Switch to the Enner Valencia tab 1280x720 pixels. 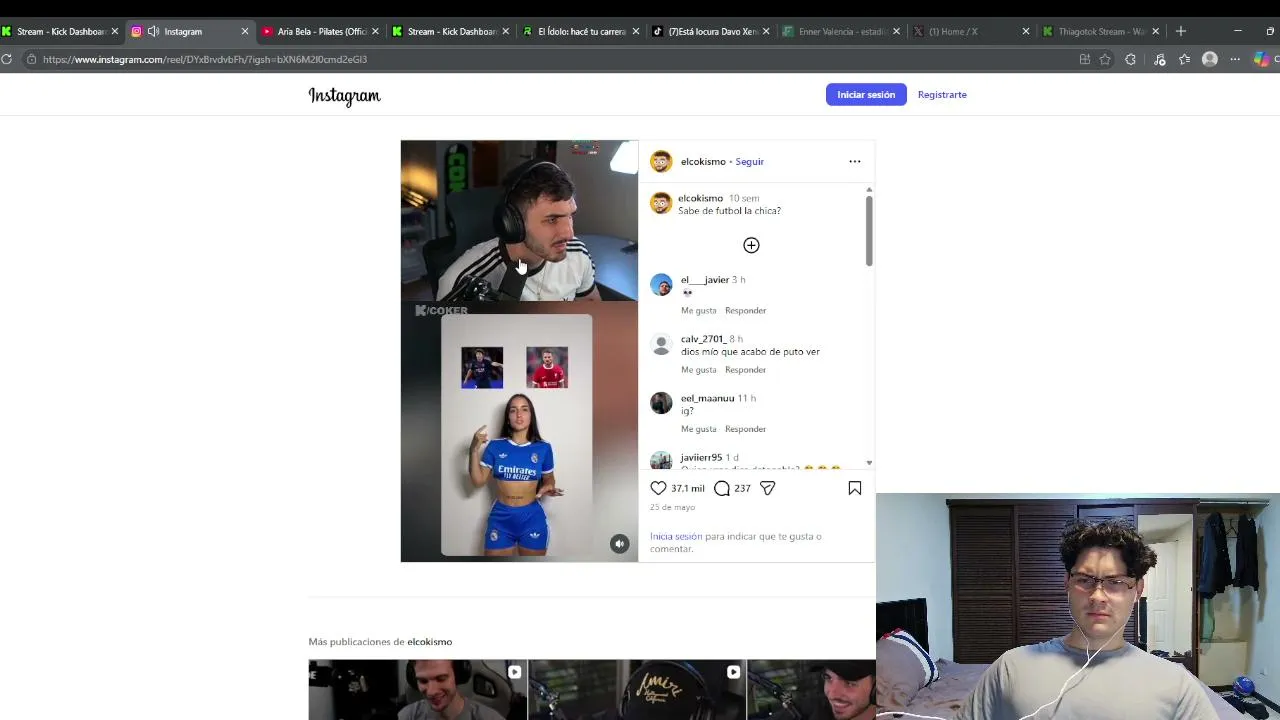842,31
